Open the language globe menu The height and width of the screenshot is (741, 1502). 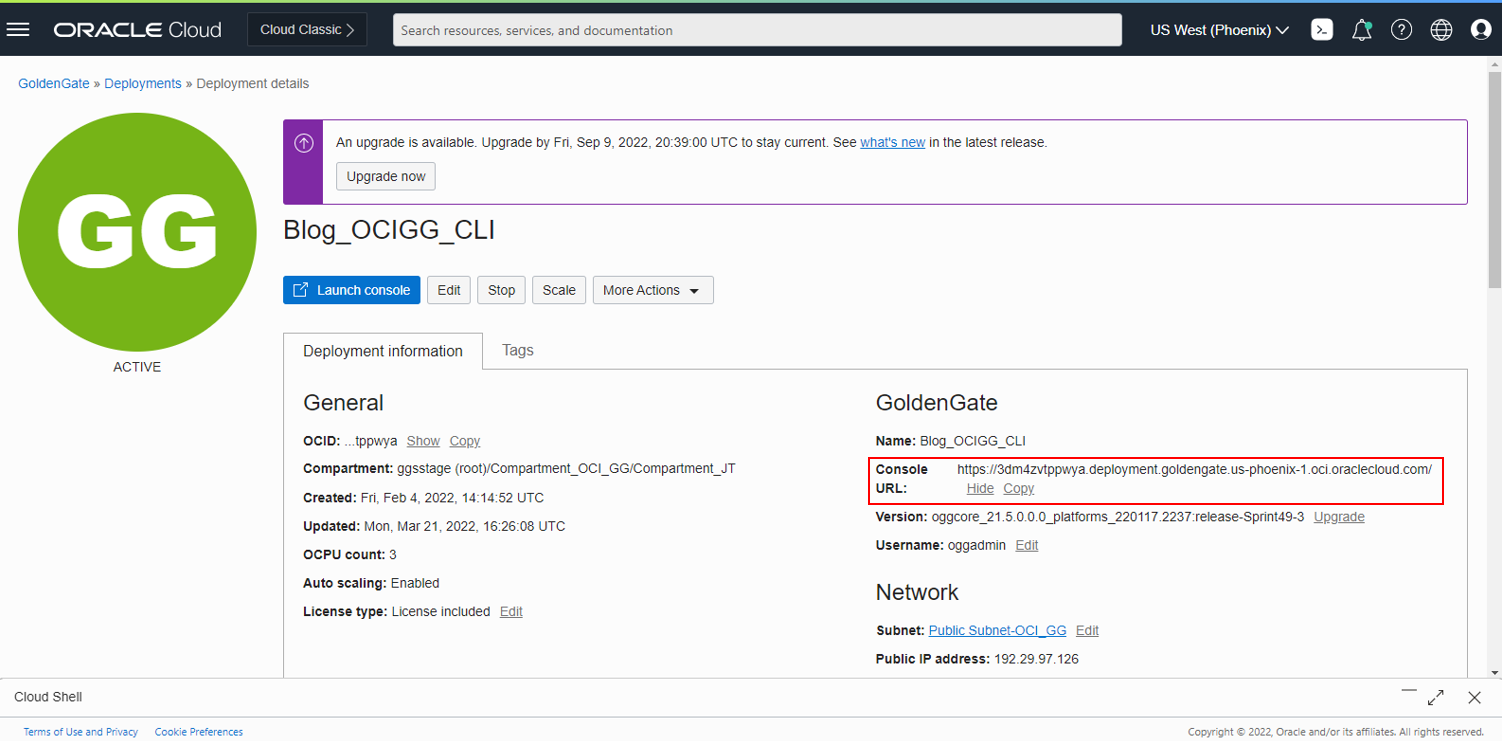1441,30
